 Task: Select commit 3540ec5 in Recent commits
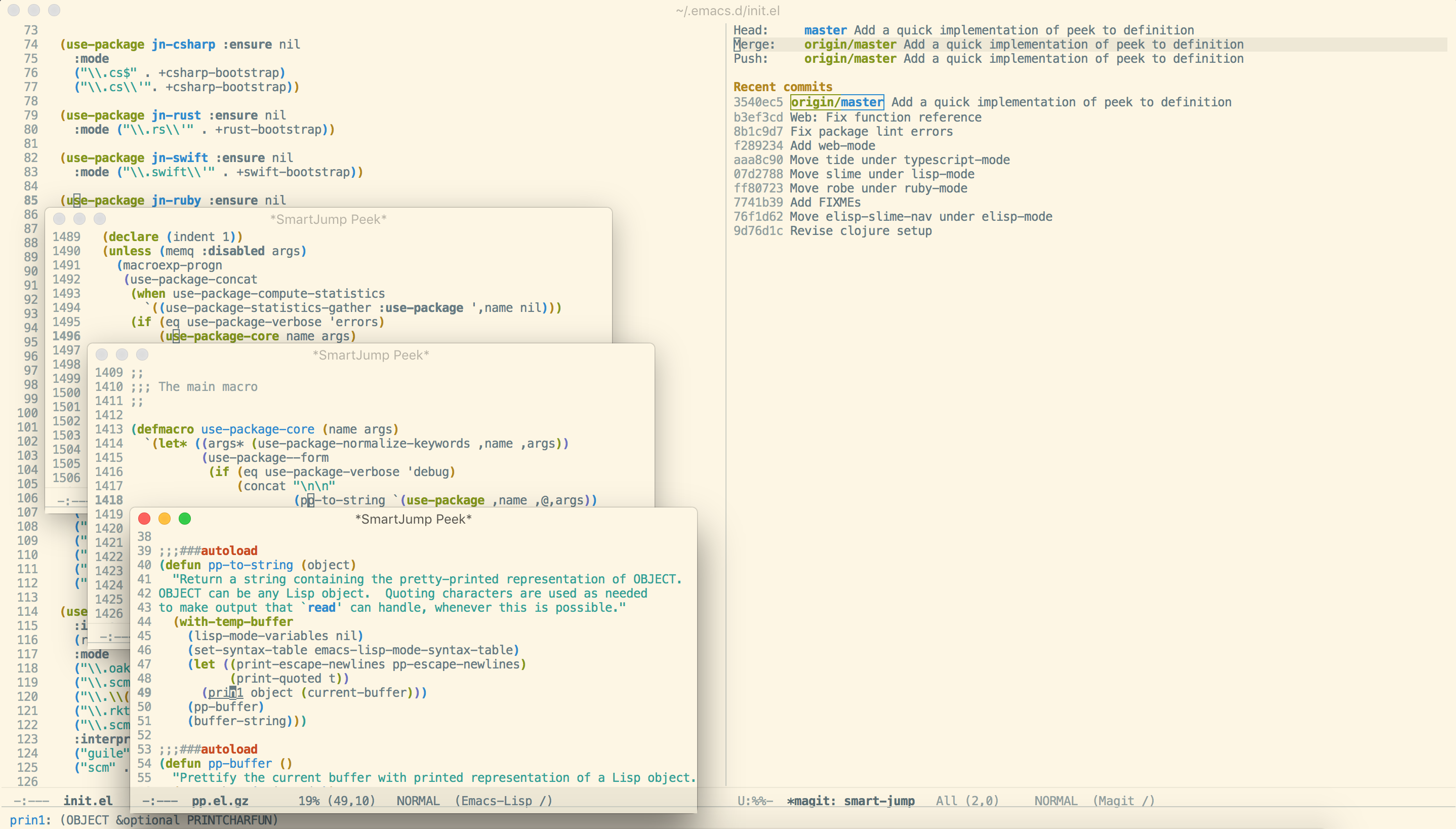pos(757,102)
